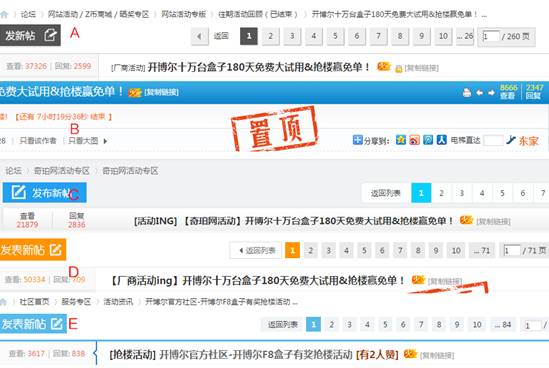Open 网站活动 / Z币商城 / 晒奖专区 breadcrumb
The height and width of the screenshot is (368, 549).
(98, 14)
